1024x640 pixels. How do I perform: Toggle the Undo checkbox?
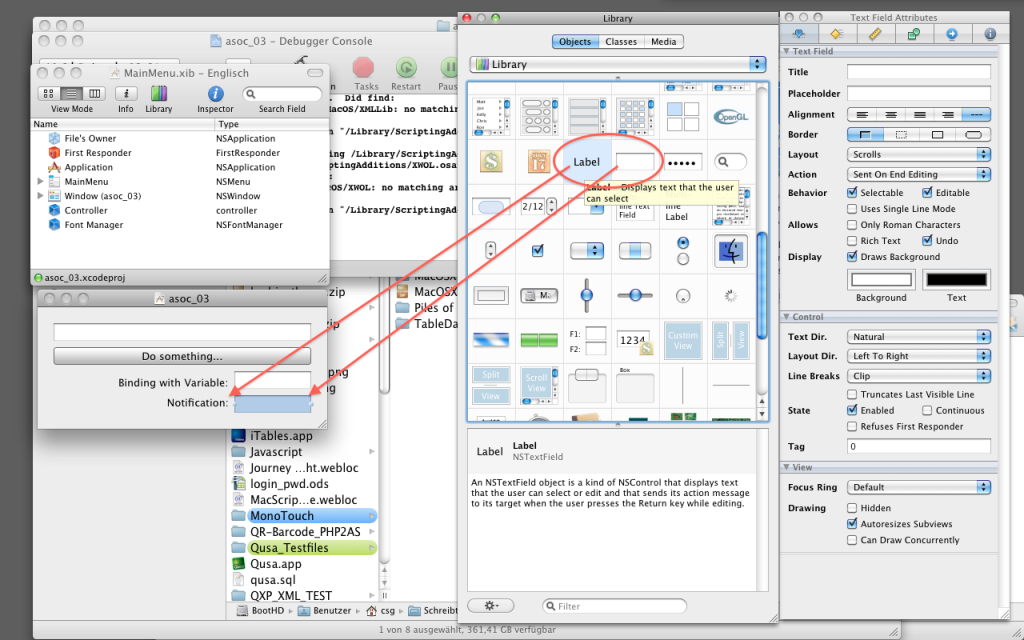(927, 241)
